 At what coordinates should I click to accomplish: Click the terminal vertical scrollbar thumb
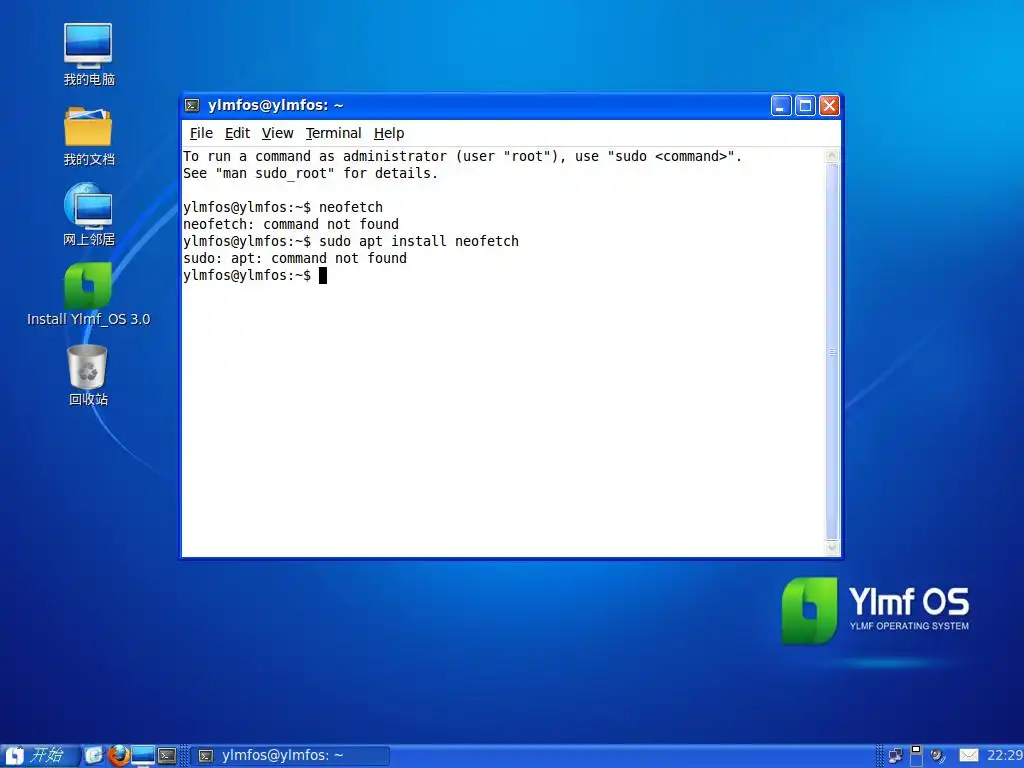(832, 352)
